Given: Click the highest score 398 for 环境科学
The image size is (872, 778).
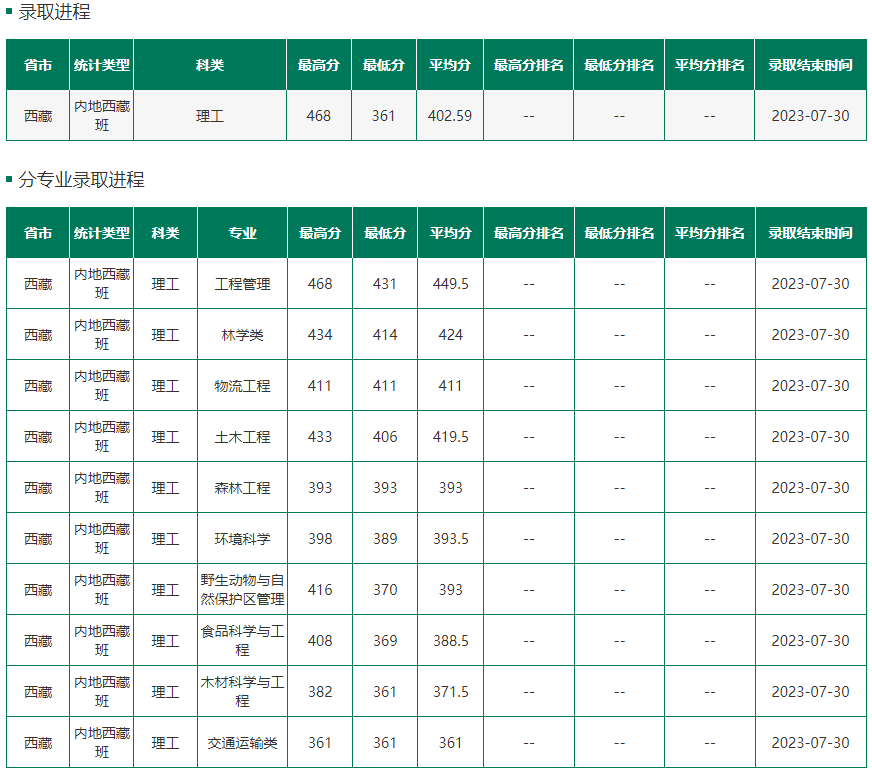Looking at the screenshot, I should coord(320,539).
